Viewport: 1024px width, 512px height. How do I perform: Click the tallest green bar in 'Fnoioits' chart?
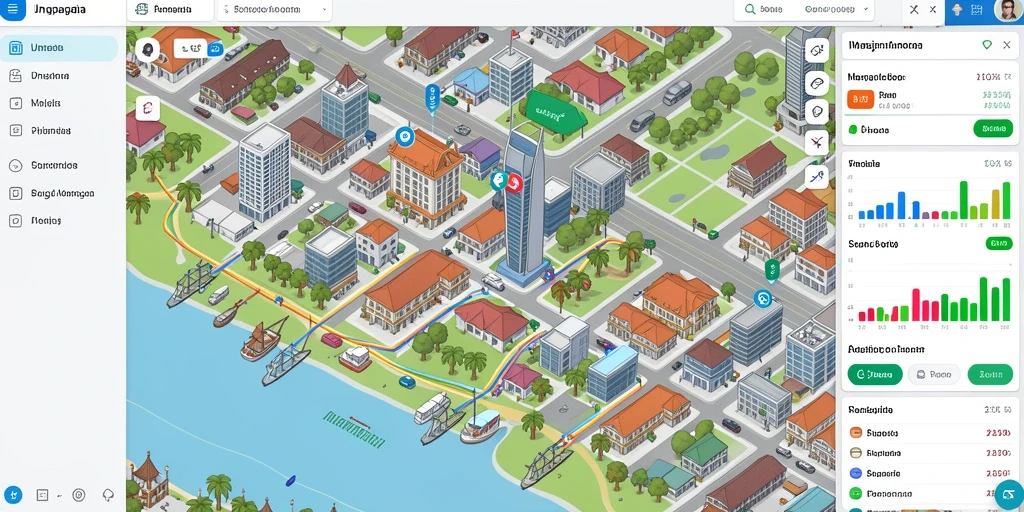point(964,200)
